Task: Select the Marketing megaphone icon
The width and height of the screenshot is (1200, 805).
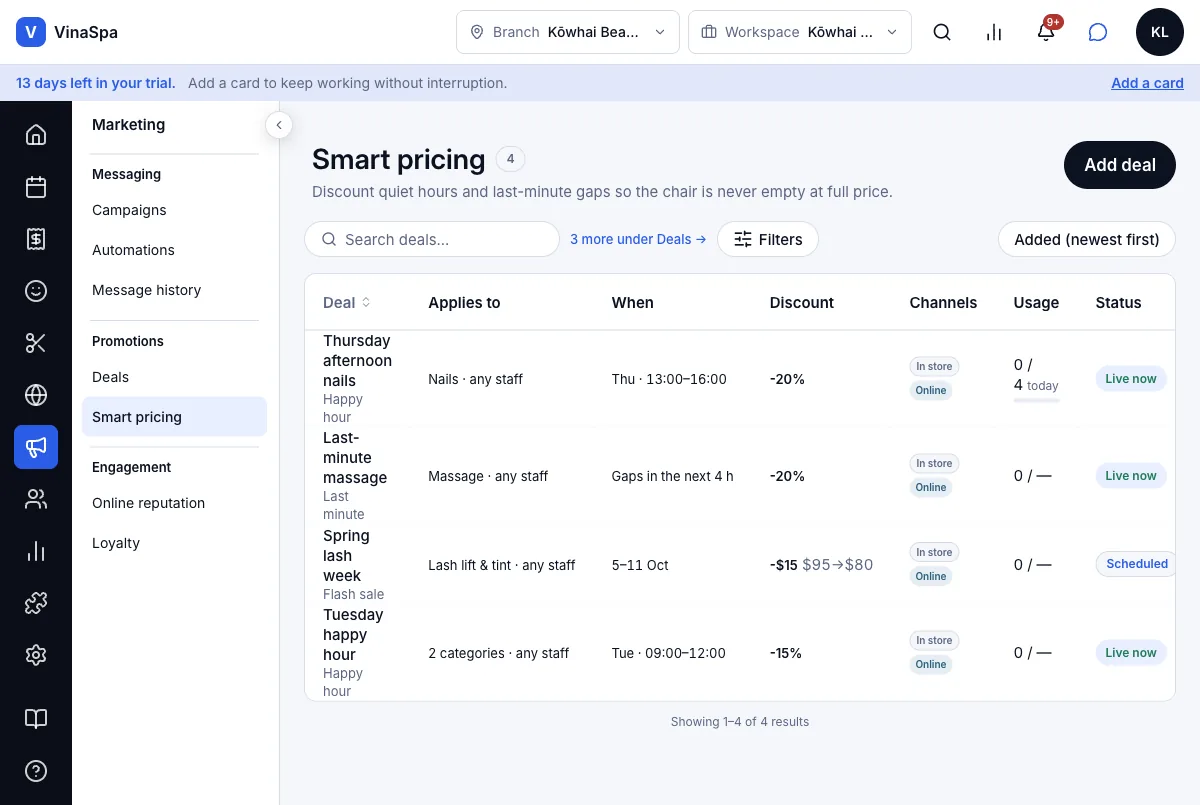Action: coord(36,447)
